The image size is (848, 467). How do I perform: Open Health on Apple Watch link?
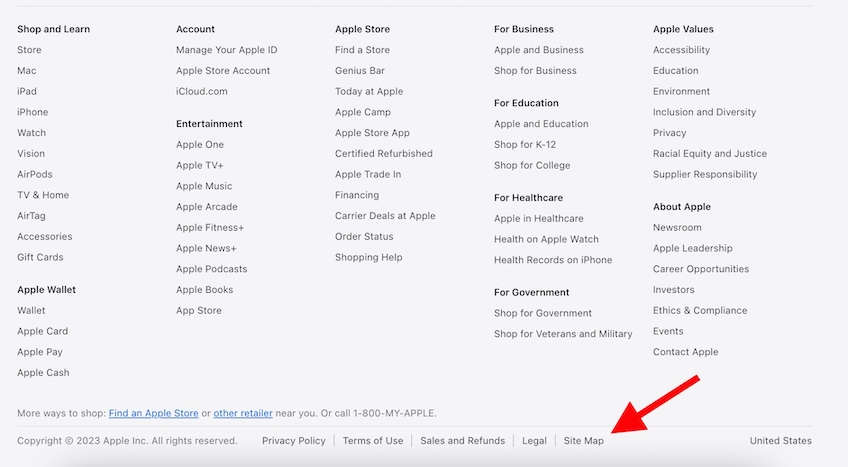pos(546,239)
